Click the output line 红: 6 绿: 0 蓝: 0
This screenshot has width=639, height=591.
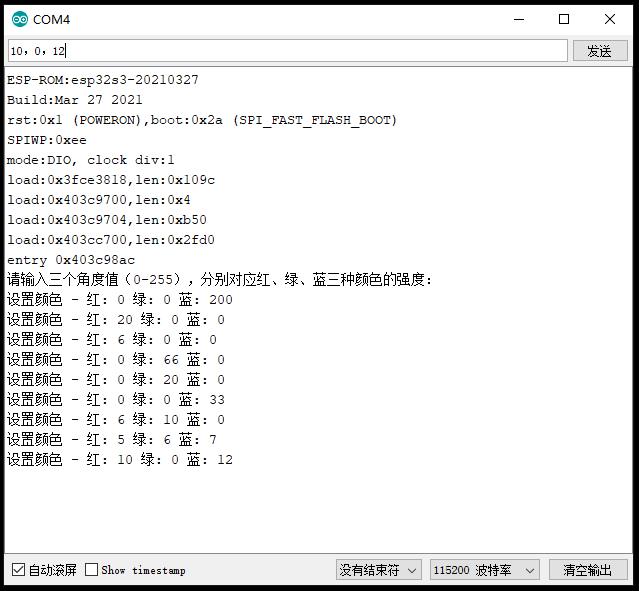pos(112,340)
